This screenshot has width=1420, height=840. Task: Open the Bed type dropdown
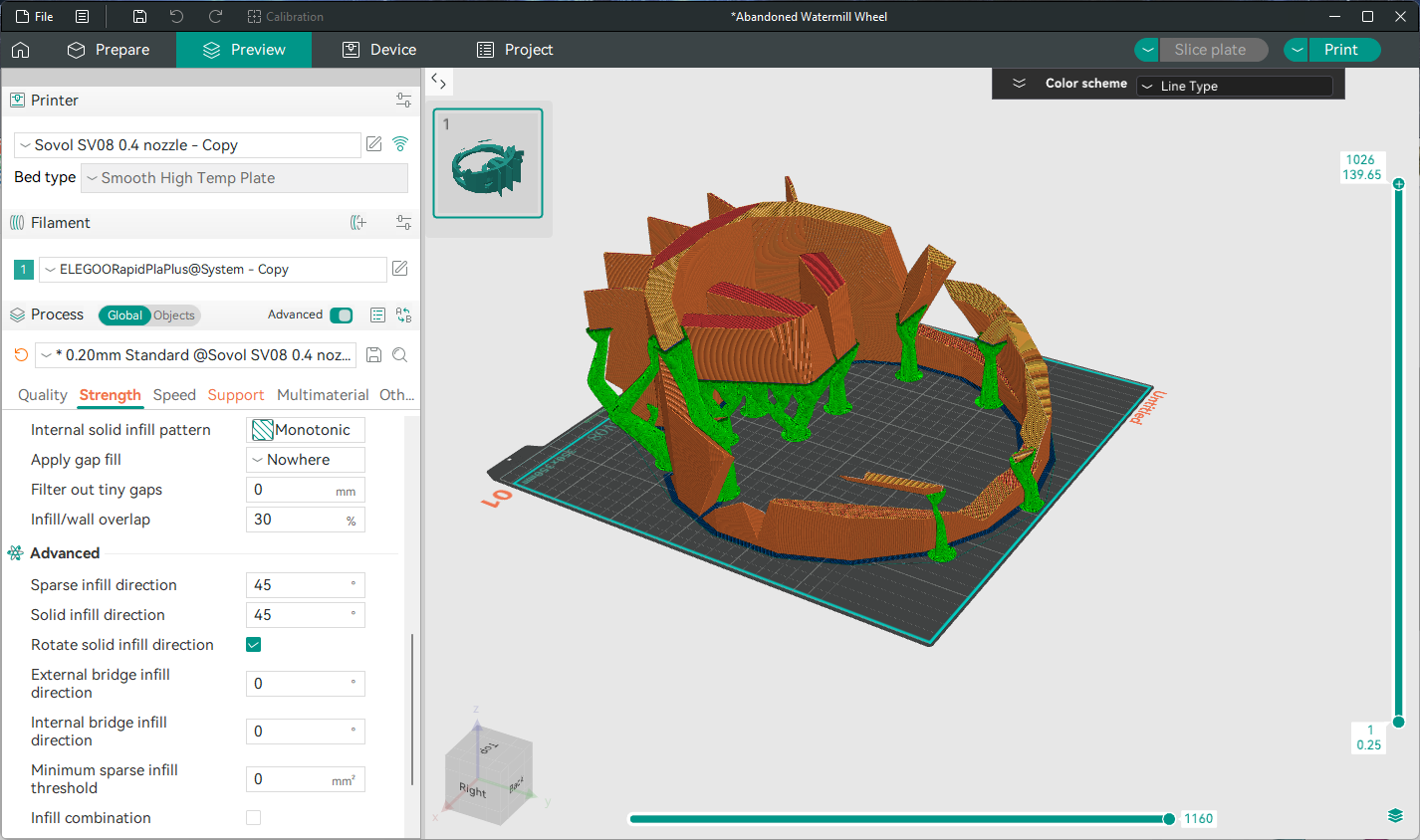tap(244, 178)
